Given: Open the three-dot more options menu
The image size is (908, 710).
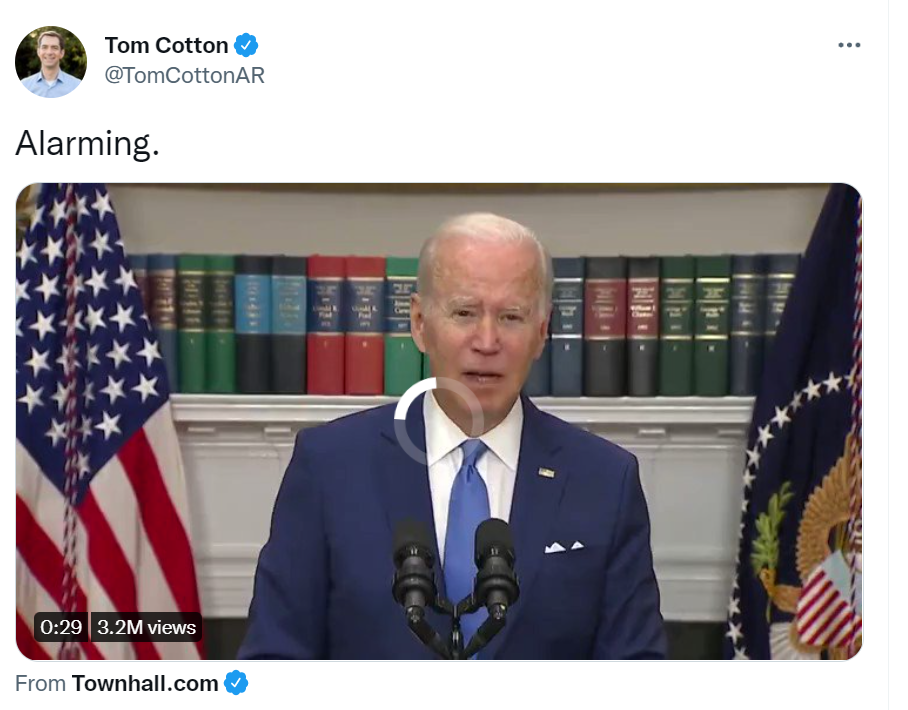Looking at the screenshot, I should click(x=849, y=45).
